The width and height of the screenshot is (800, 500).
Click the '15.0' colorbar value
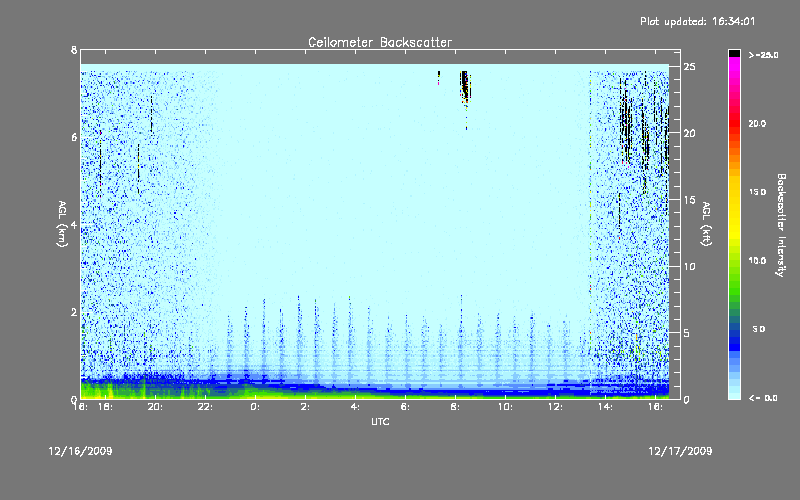757,192
